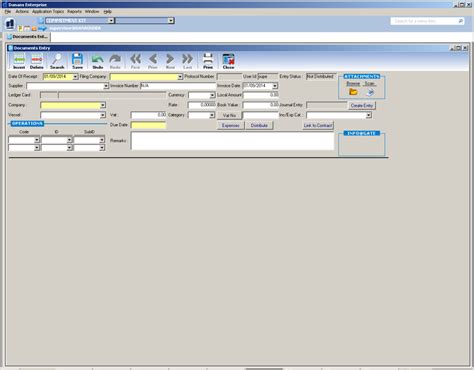Click the small orange icon in the top strip
This screenshot has height=370, width=474.
click(x=34, y=29)
